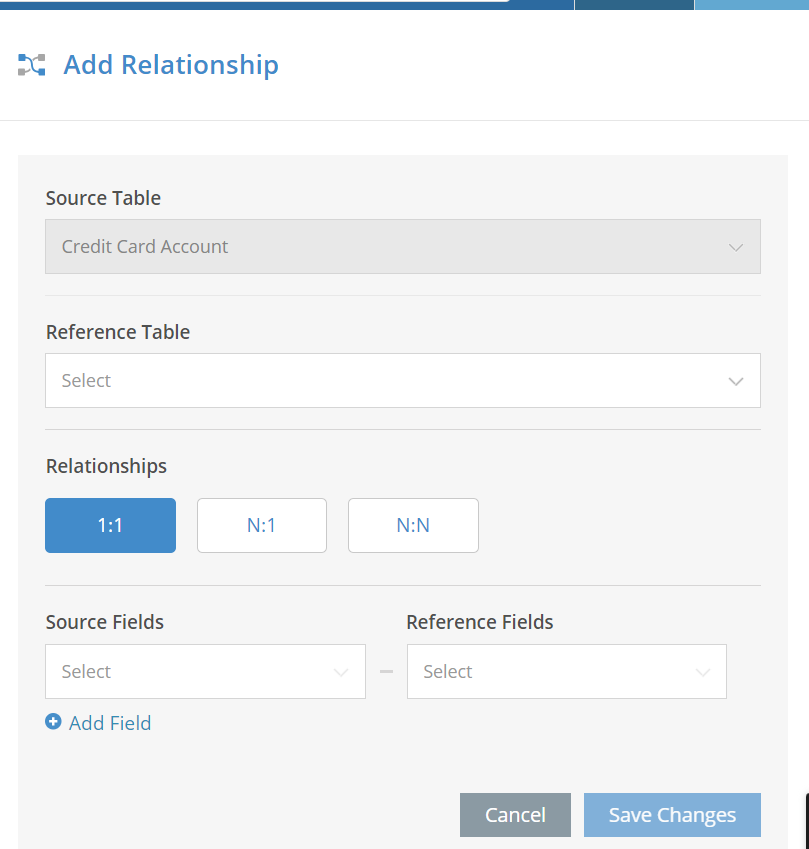The image size is (809, 849).
Task: Switch to the dark blue tab segment at top
Action: pos(634,4)
